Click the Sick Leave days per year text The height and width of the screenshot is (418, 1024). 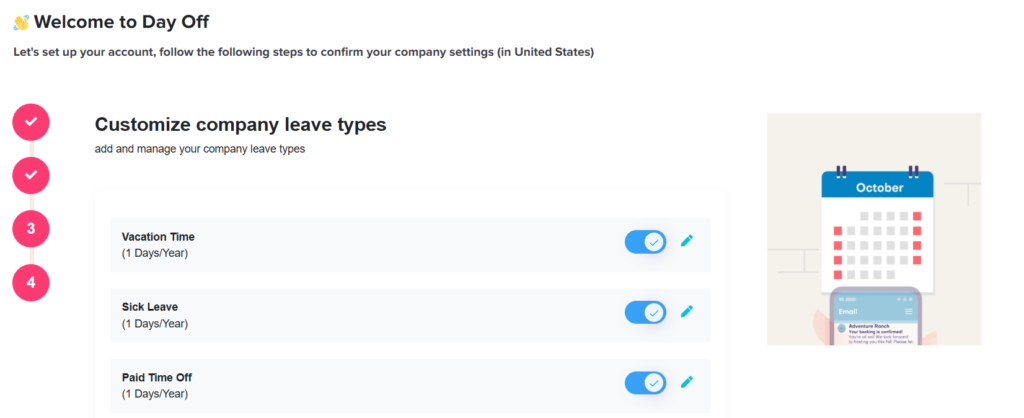(154, 323)
